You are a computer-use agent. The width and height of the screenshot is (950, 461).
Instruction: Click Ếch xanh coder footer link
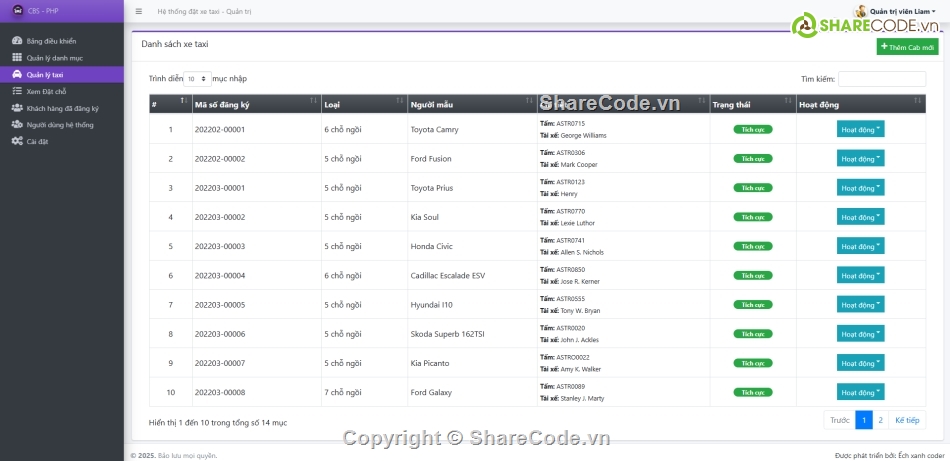922,456
